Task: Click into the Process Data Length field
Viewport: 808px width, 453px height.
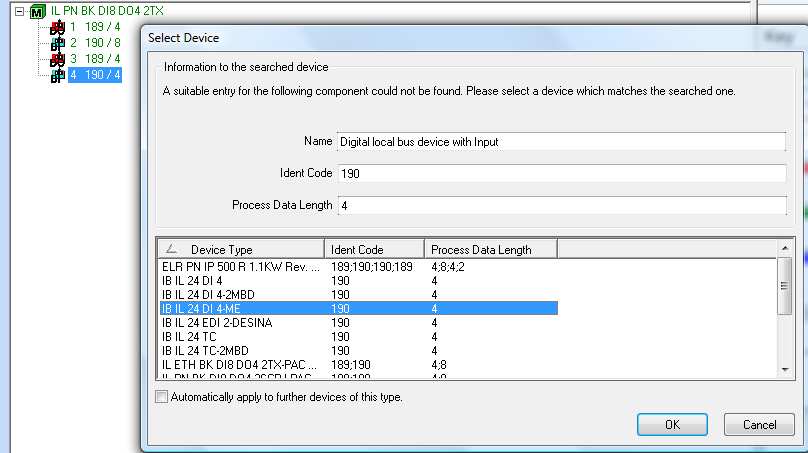Action: pos(561,205)
